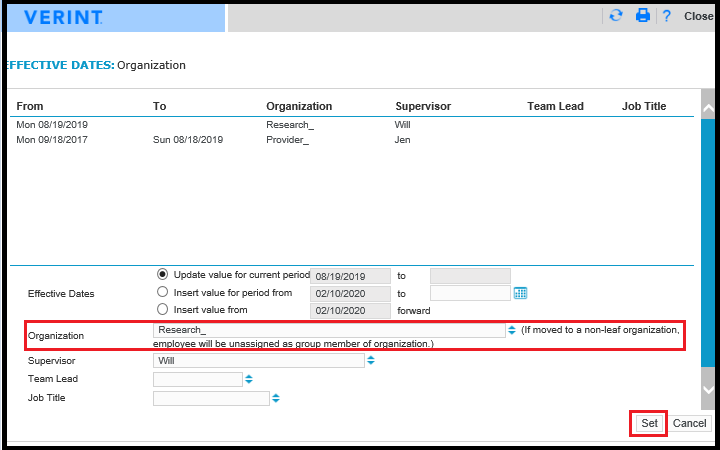This screenshot has height=450, width=720.
Task: Click the Team Lead column header
Action: [555, 106]
